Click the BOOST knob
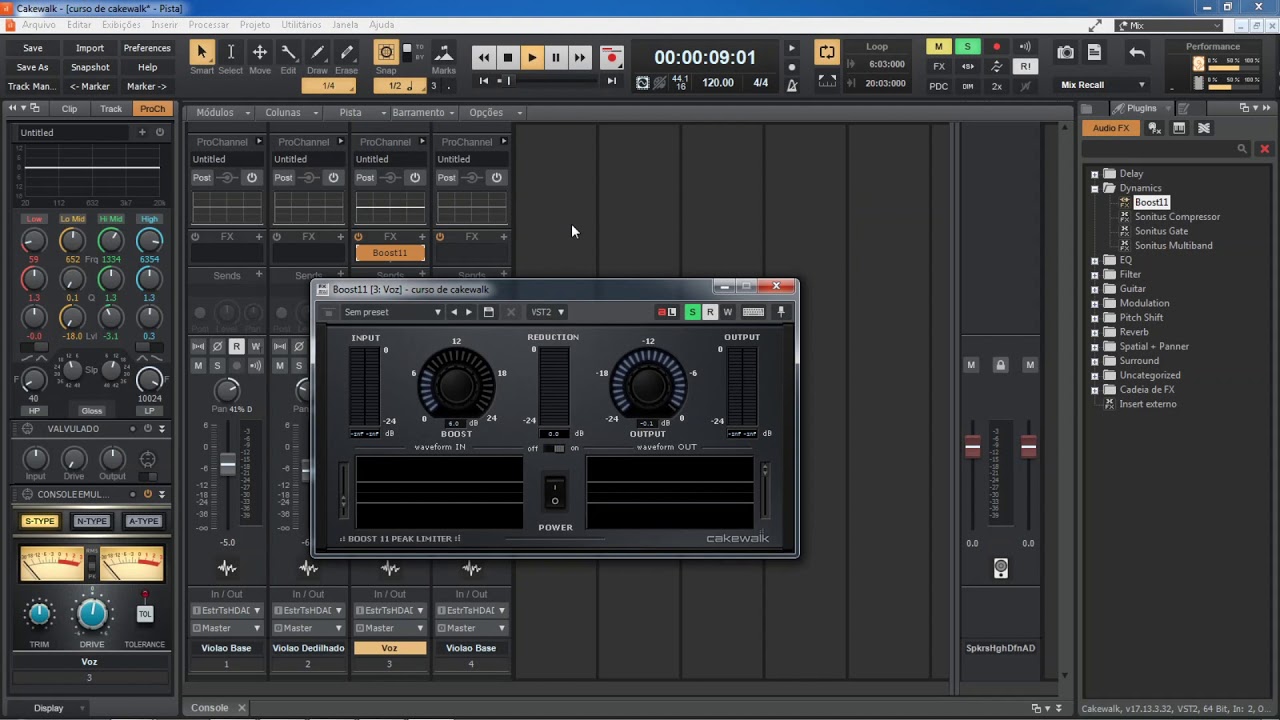 pyautogui.click(x=456, y=385)
